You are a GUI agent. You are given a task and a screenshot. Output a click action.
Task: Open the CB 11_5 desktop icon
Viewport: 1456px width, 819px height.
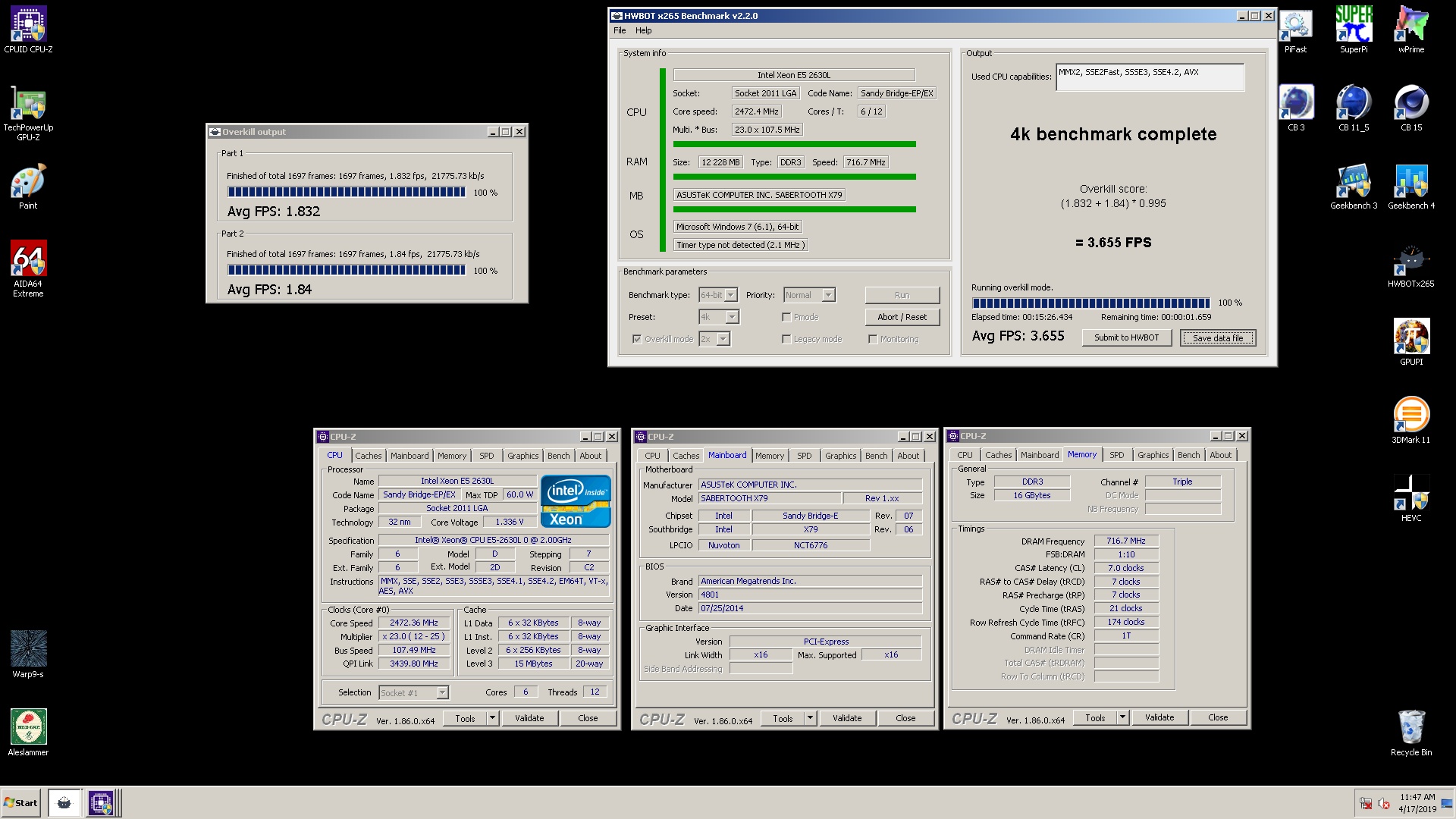(1354, 108)
